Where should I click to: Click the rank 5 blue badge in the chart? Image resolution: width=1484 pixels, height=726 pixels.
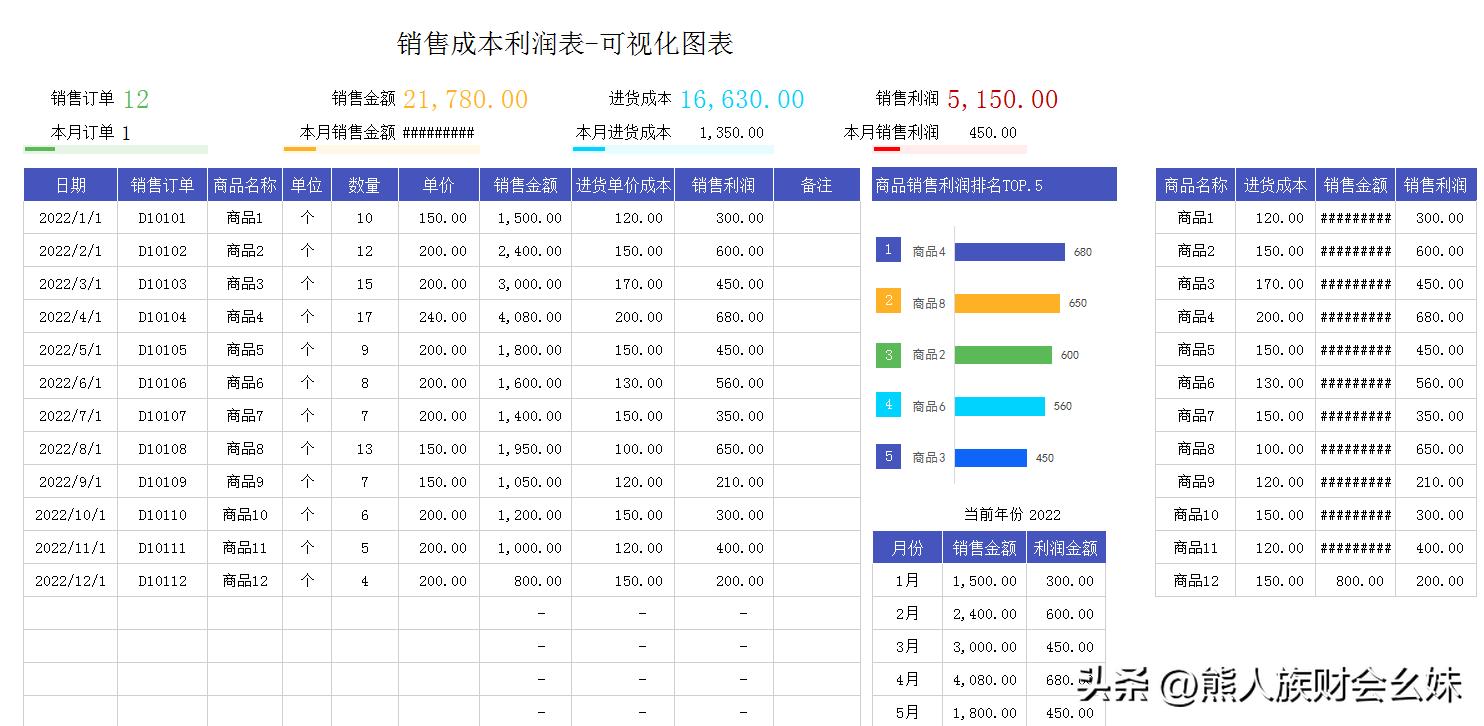click(x=888, y=457)
